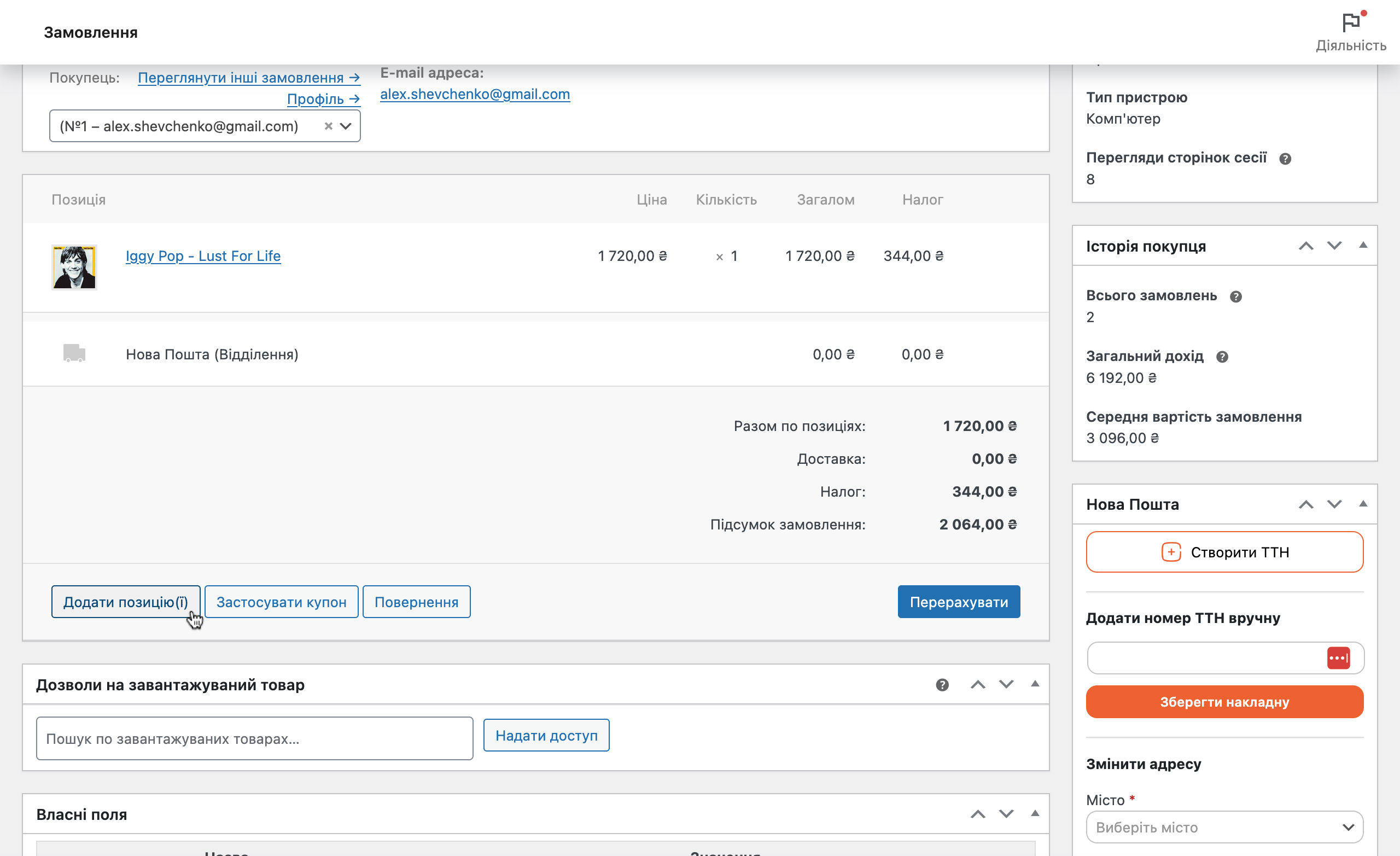
Task: Click the Налог column header
Action: tap(923, 200)
